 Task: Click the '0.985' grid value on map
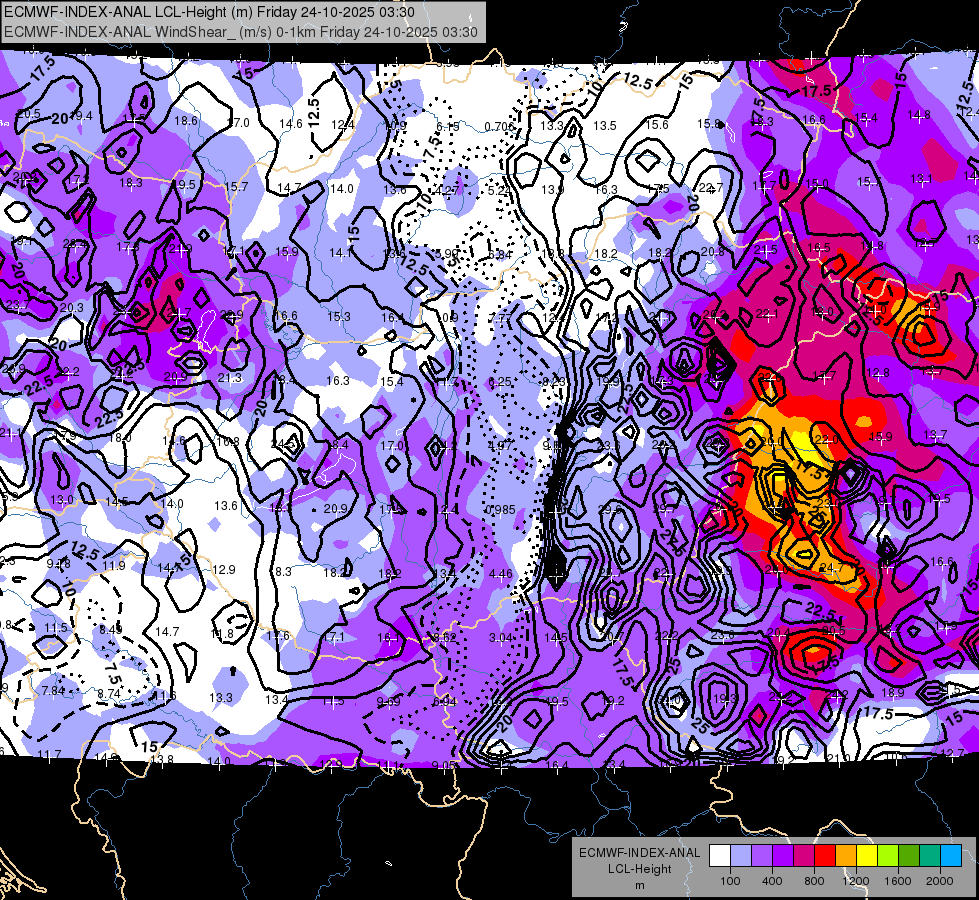pyautogui.click(x=501, y=510)
